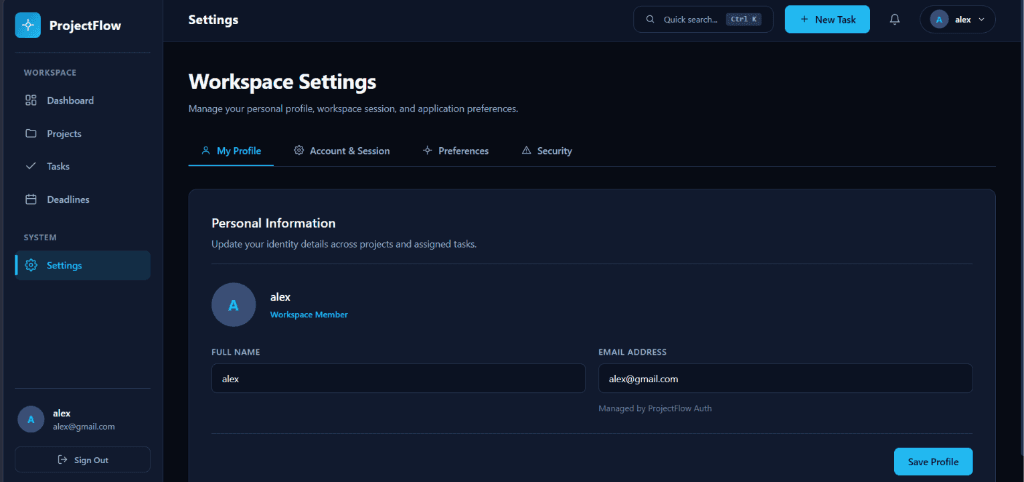Click the Settings gear icon in sidebar
Screen dimensions: 1024x482
coord(31,265)
